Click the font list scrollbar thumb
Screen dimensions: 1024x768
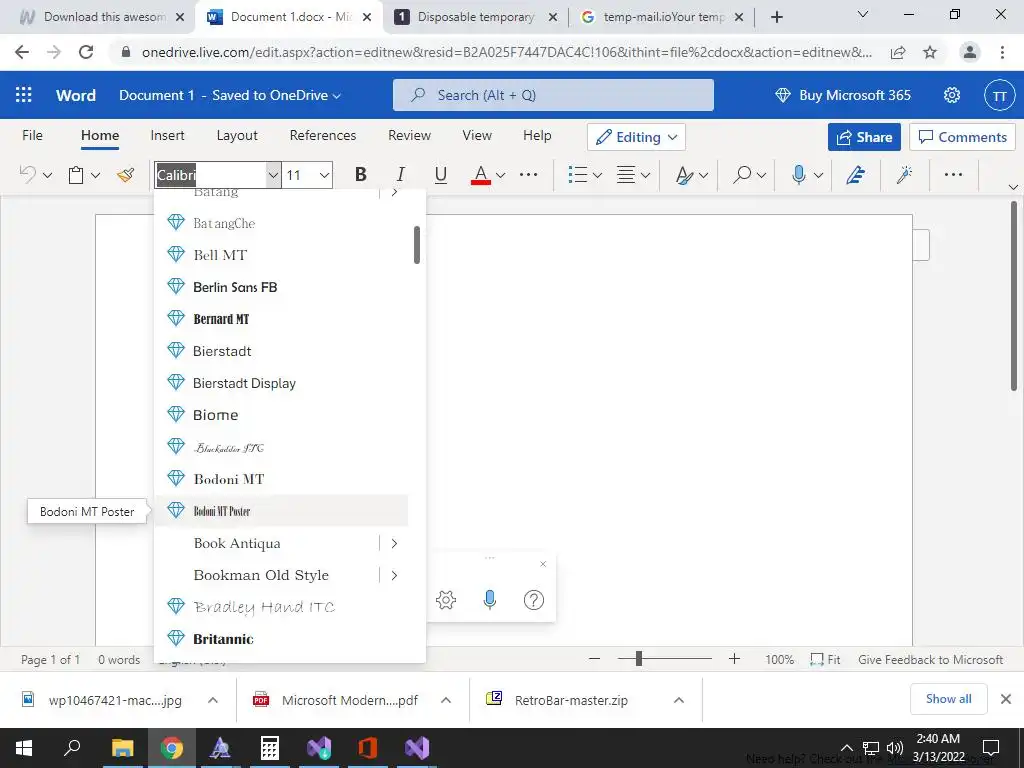pos(417,245)
